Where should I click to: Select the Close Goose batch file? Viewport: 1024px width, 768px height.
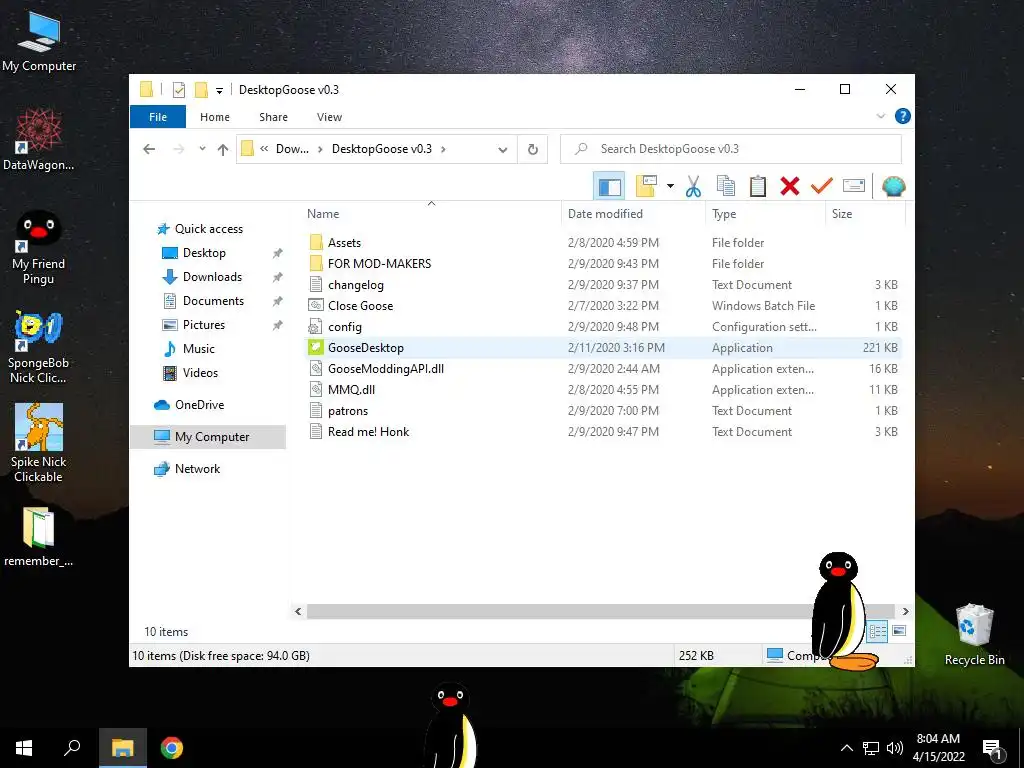click(x=360, y=306)
